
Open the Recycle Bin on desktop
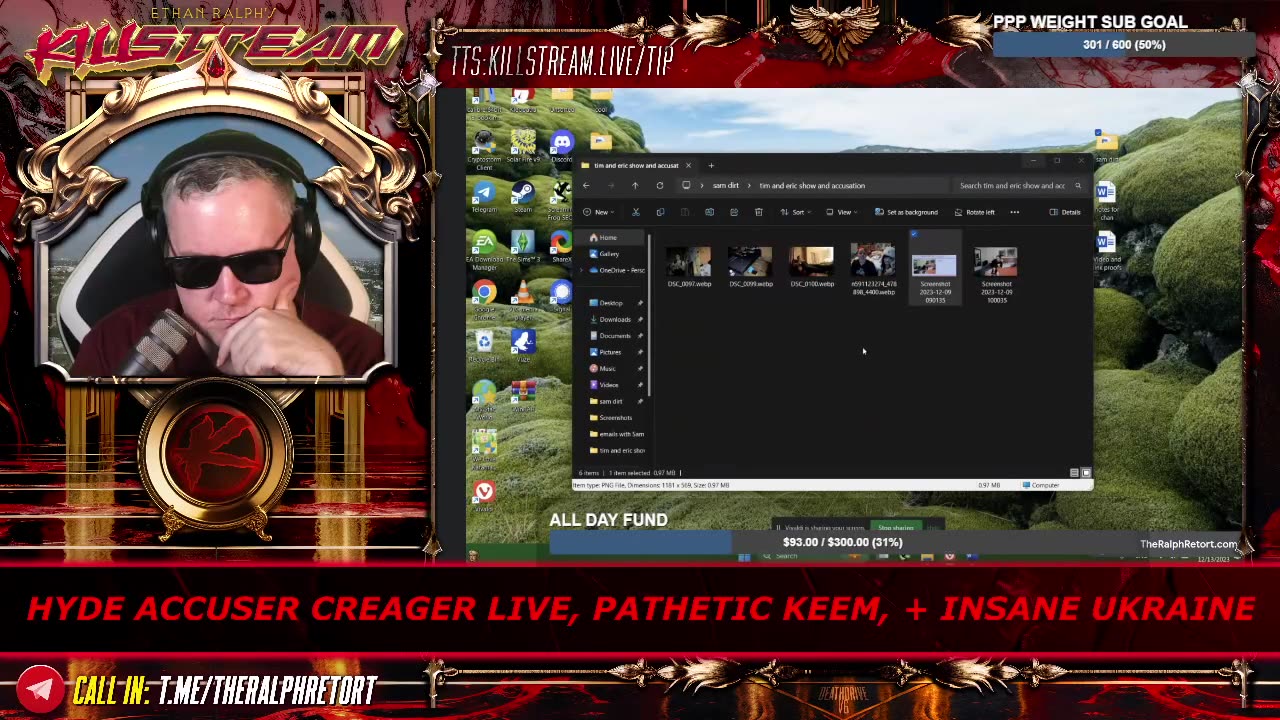coord(484,345)
